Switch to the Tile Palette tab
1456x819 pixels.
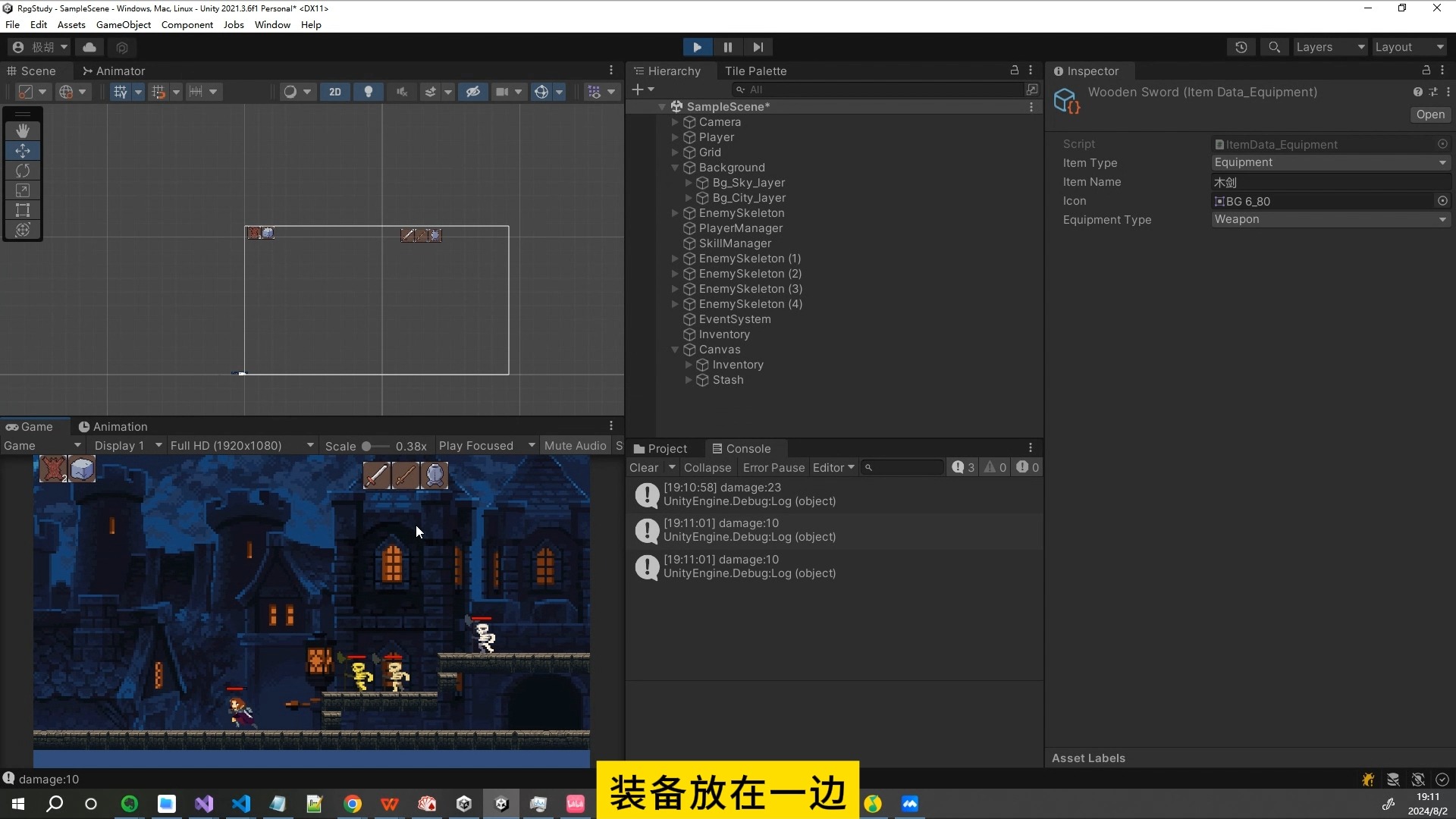(755, 71)
